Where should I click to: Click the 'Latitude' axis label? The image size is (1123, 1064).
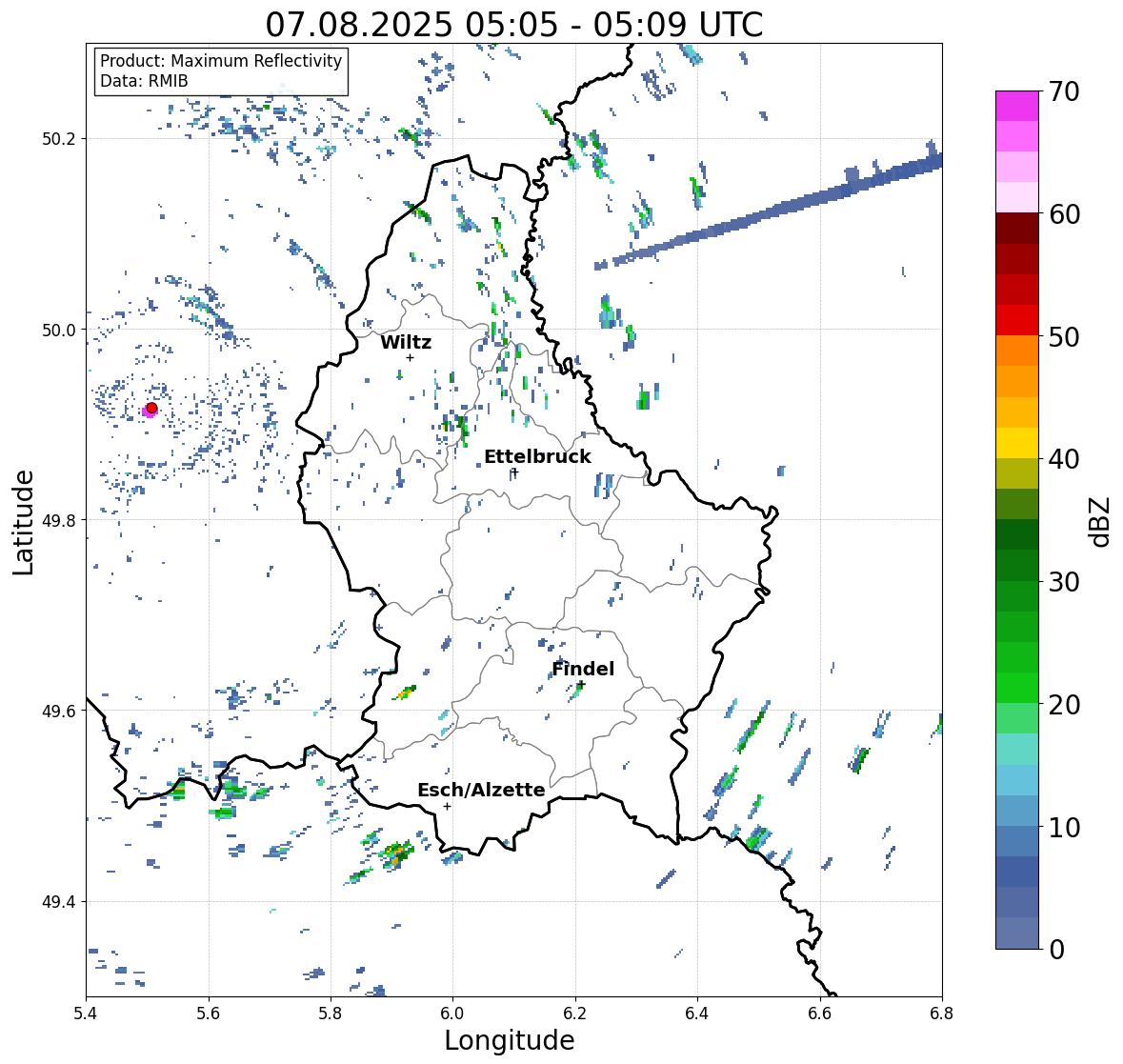23,522
